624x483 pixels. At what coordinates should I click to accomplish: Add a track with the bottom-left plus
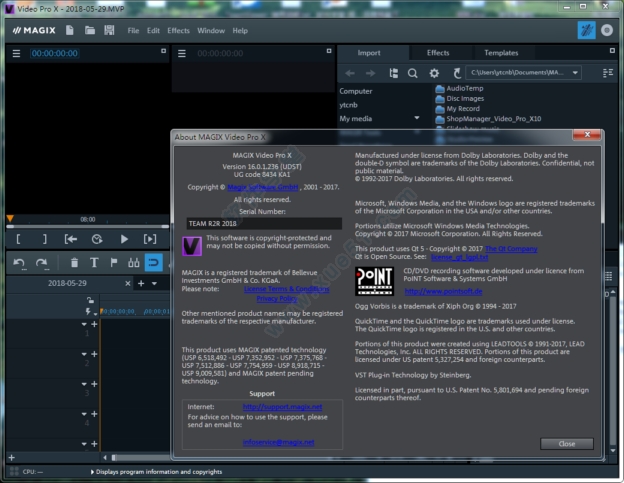point(12,458)
